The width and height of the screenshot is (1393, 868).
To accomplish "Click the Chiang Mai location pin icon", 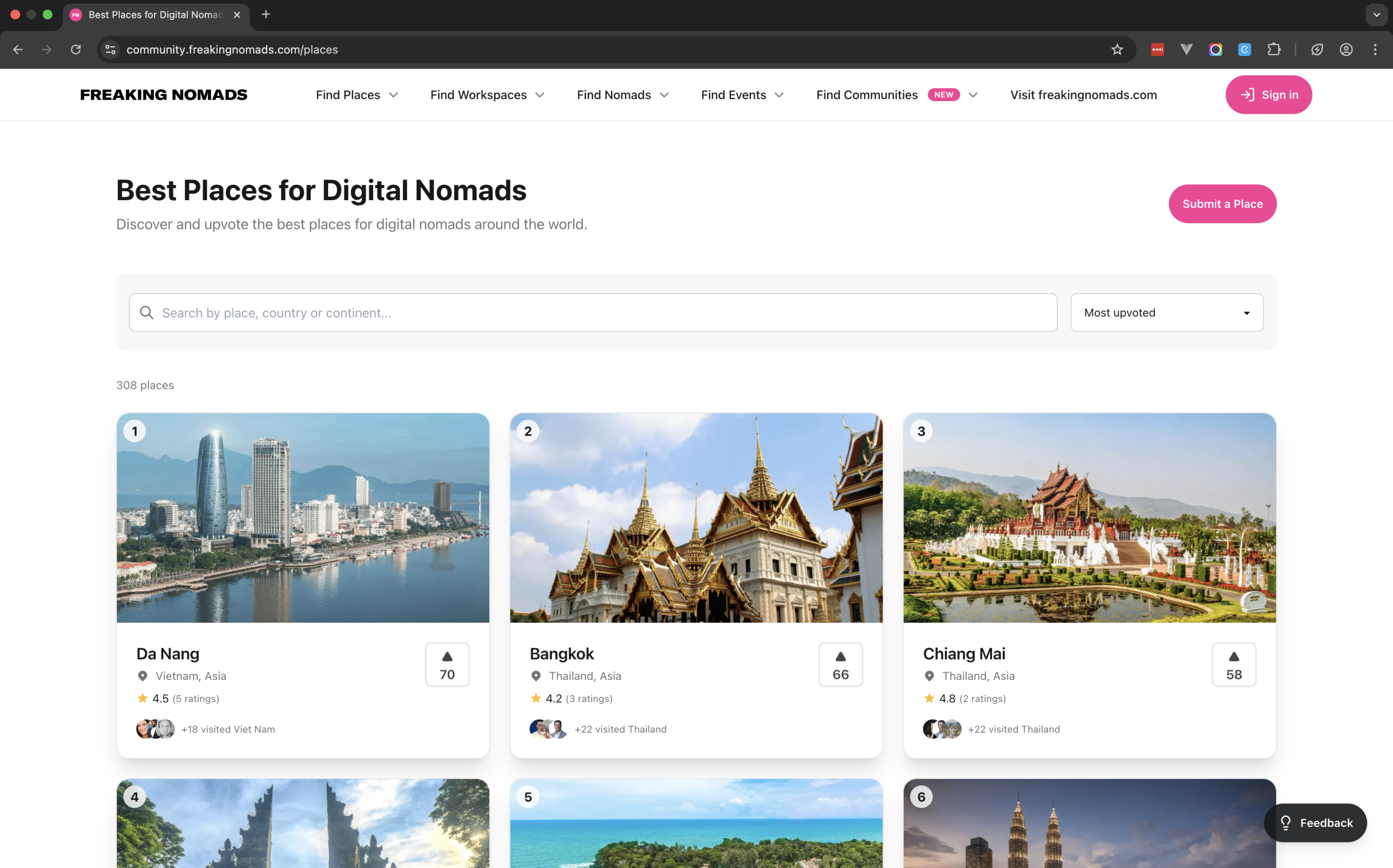I will 929,676.
